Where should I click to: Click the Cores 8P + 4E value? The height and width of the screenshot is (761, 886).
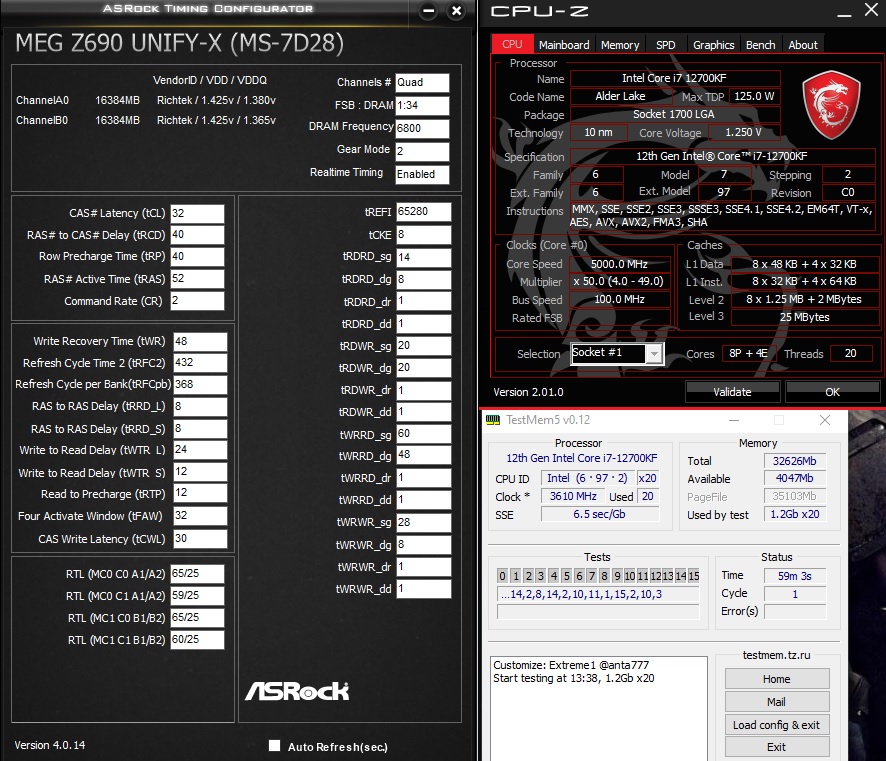click(749, 354)
